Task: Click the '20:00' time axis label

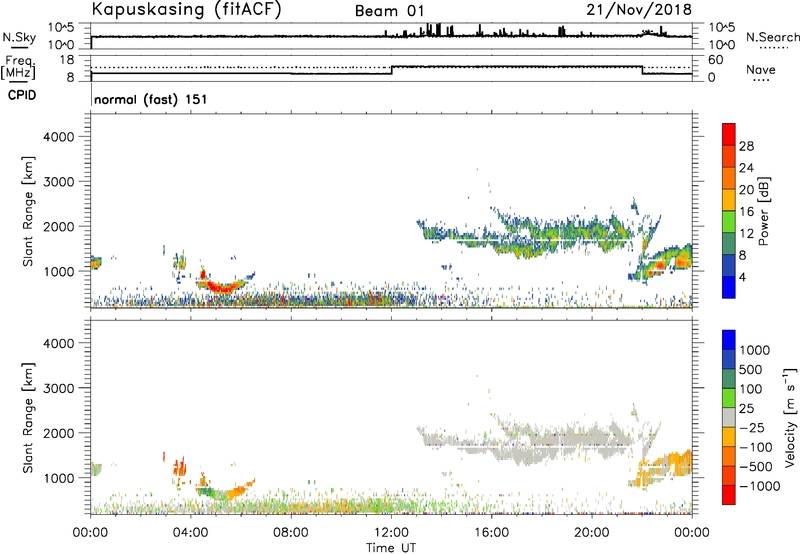Action: click(x=592, y=533)
